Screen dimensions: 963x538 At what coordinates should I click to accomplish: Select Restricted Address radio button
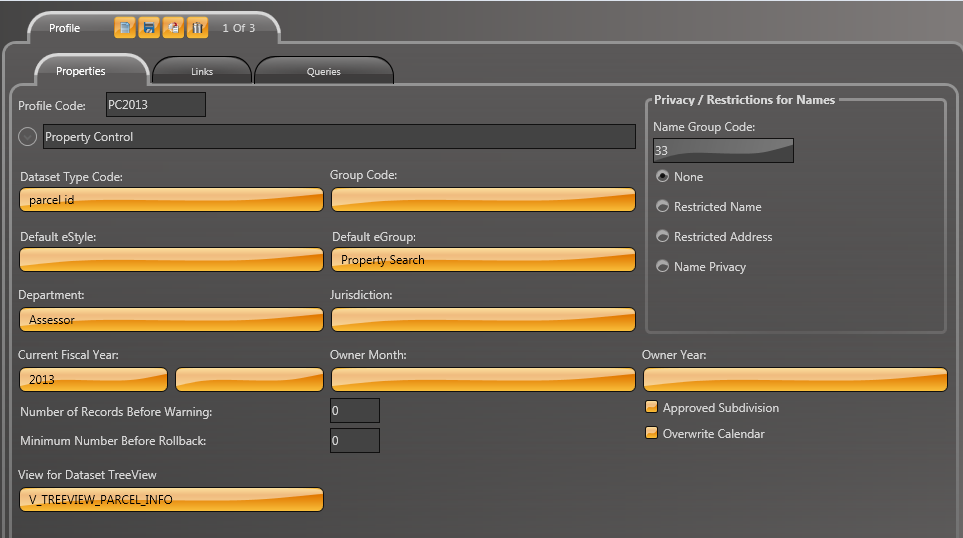click(x=662, y=236)
